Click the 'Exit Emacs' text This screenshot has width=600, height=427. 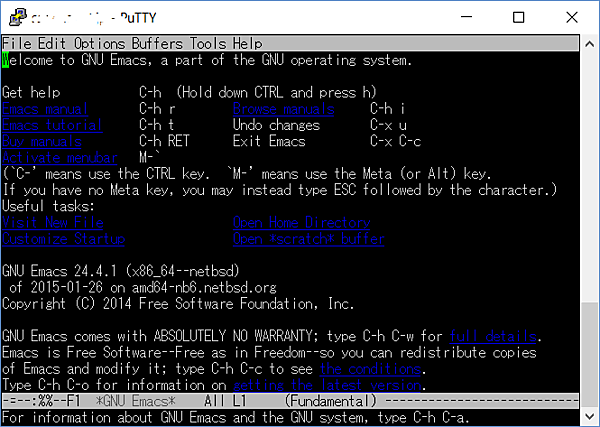coord(269,141)
